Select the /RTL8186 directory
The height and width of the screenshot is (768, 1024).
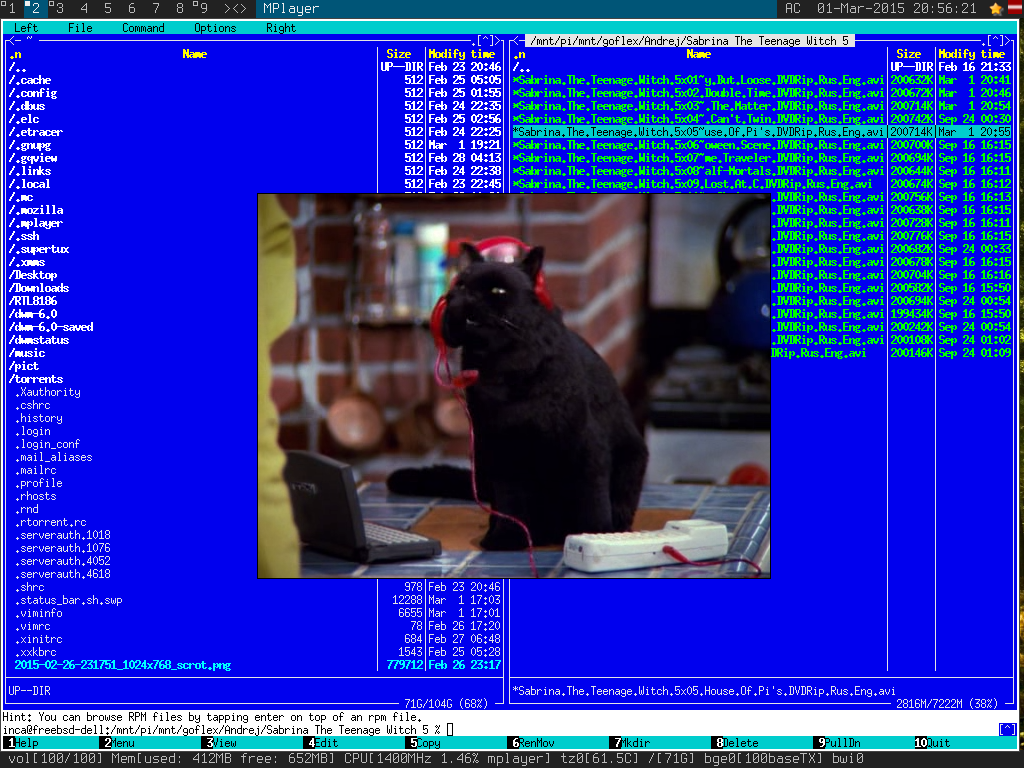(133, 301)
